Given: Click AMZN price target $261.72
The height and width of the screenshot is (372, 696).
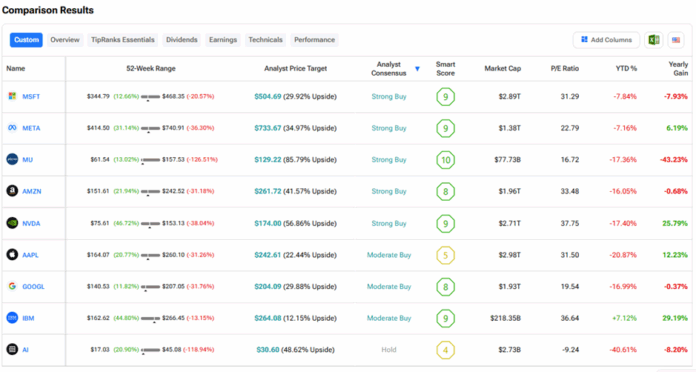Looking at the screenshot, I should [268, 191].
